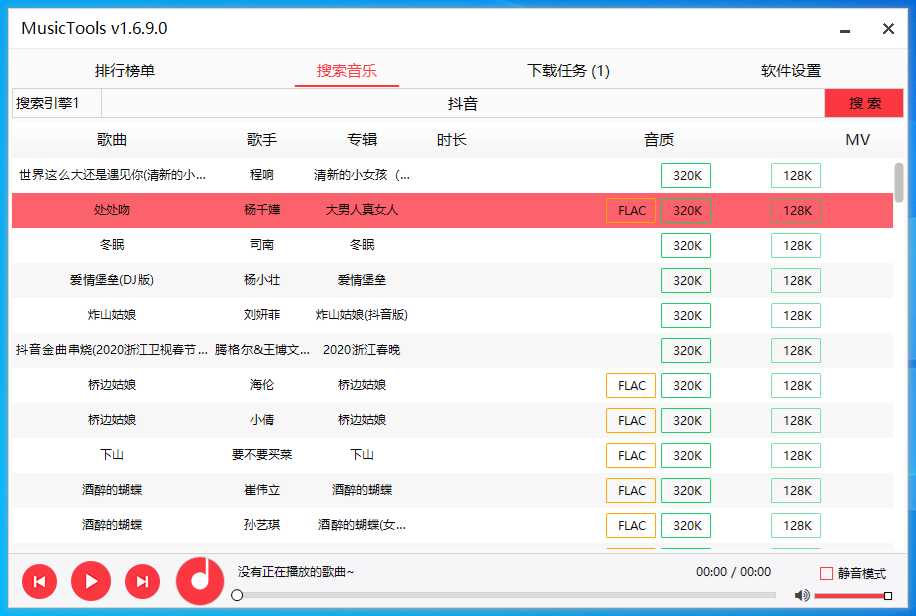This screenshot has height=616, width=916.
Task: Start playback with the play button
Action: click(x=91, y=582)
